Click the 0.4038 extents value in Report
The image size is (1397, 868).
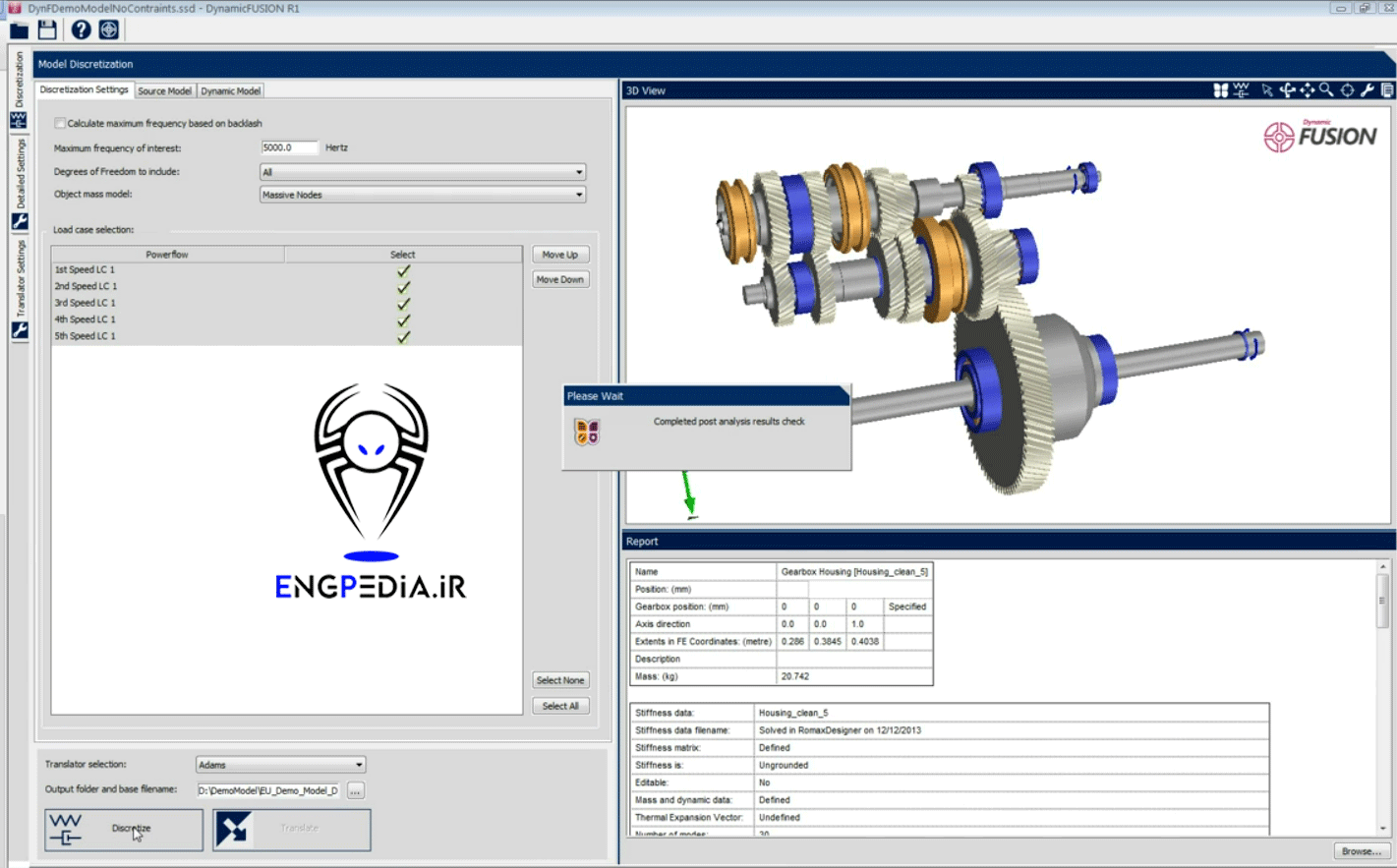point(865,641)
